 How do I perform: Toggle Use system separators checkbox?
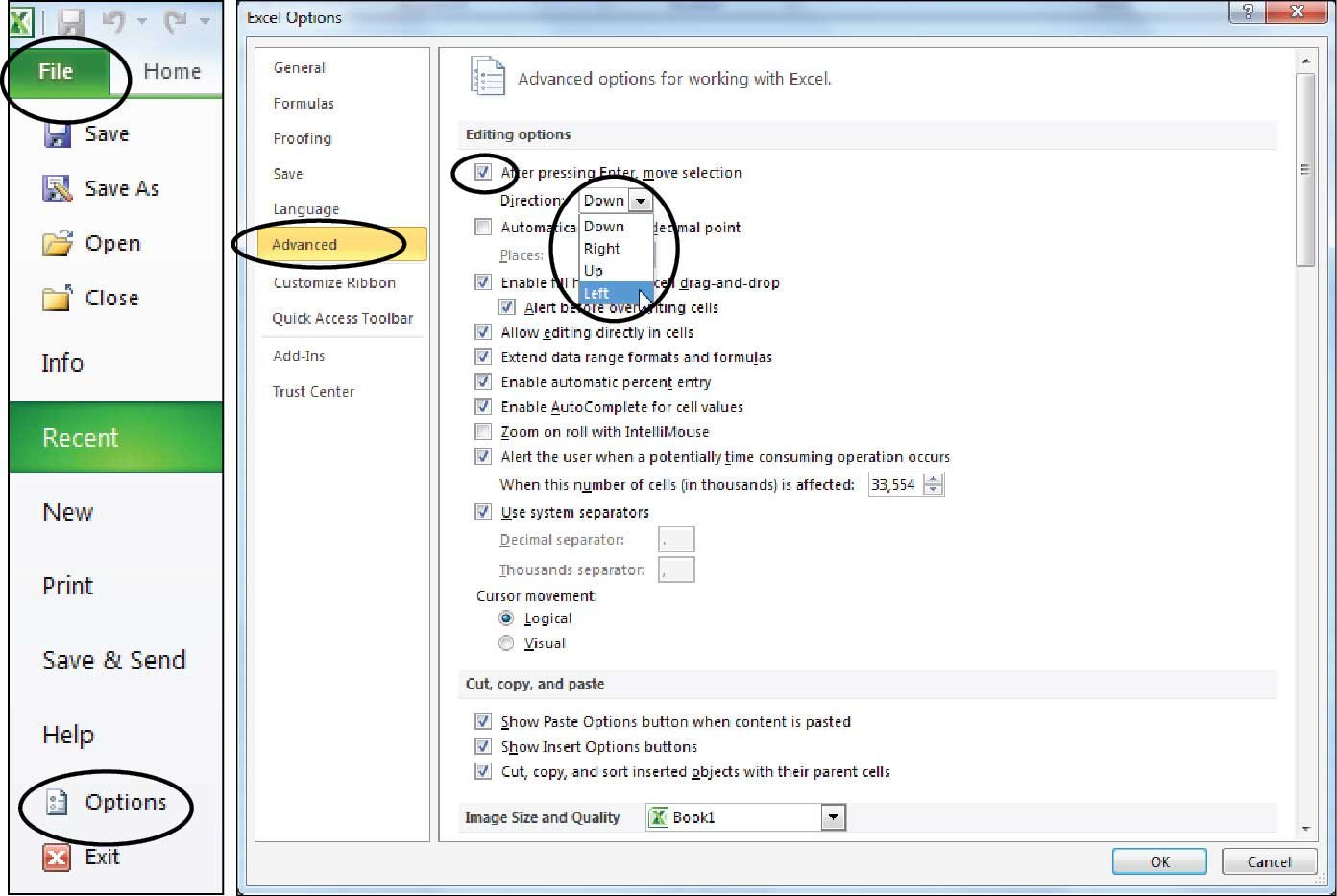483,512
